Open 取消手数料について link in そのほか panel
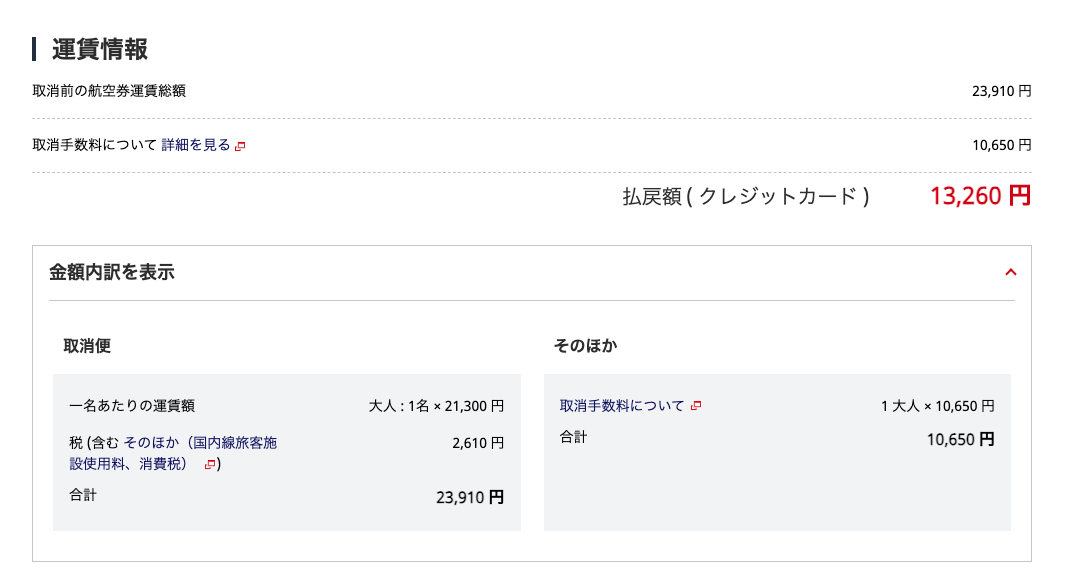The width and height of the screenshot is (1087, 580). pyautogui.click(x=622, y=406)
